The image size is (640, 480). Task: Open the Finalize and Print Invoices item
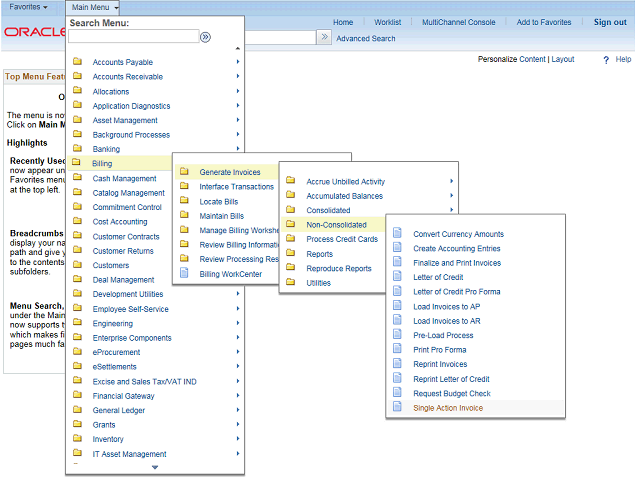(457, 263)
